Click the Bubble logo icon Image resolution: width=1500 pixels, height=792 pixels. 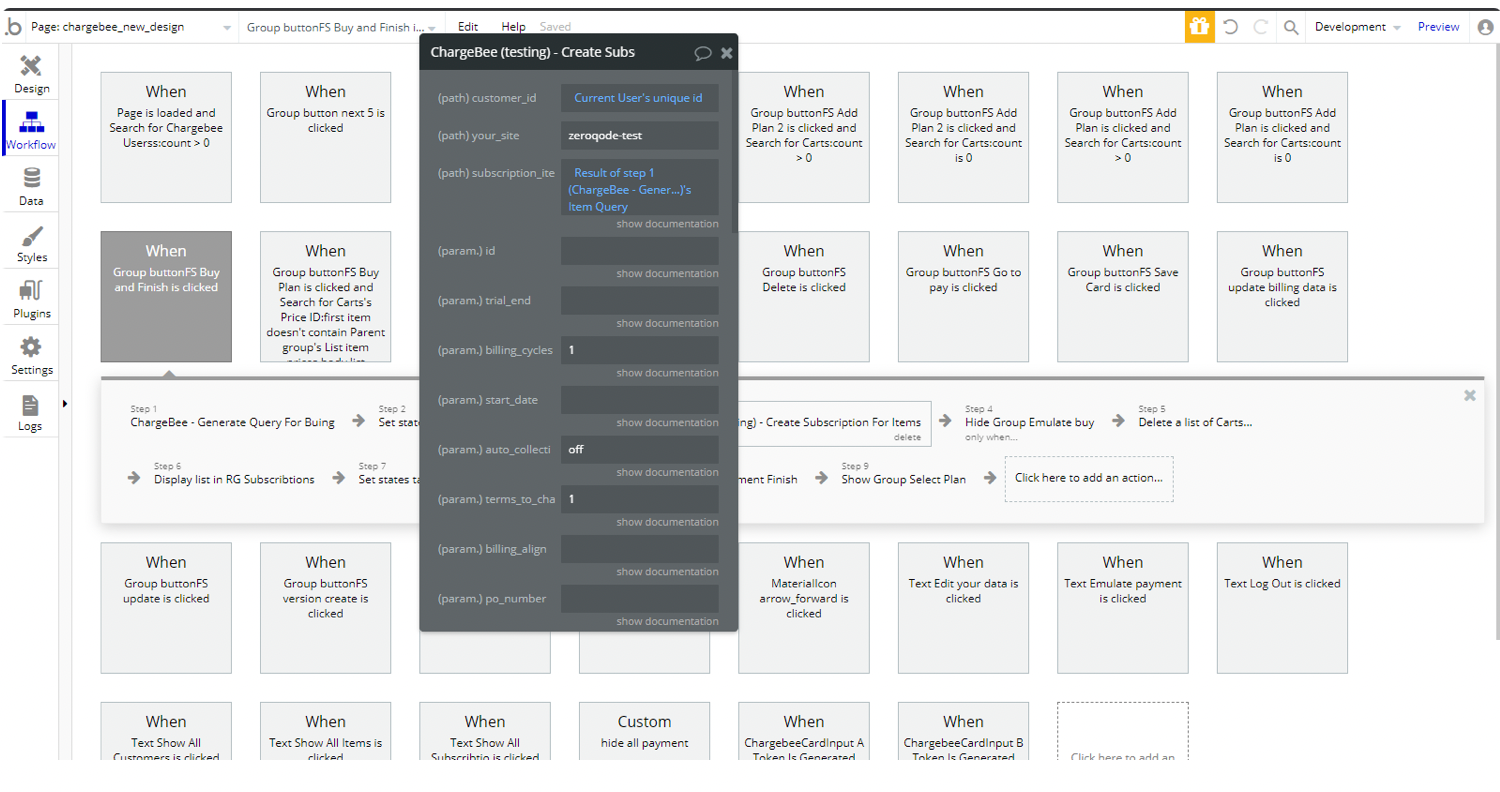pyautogui.click(x=12, y=27)
